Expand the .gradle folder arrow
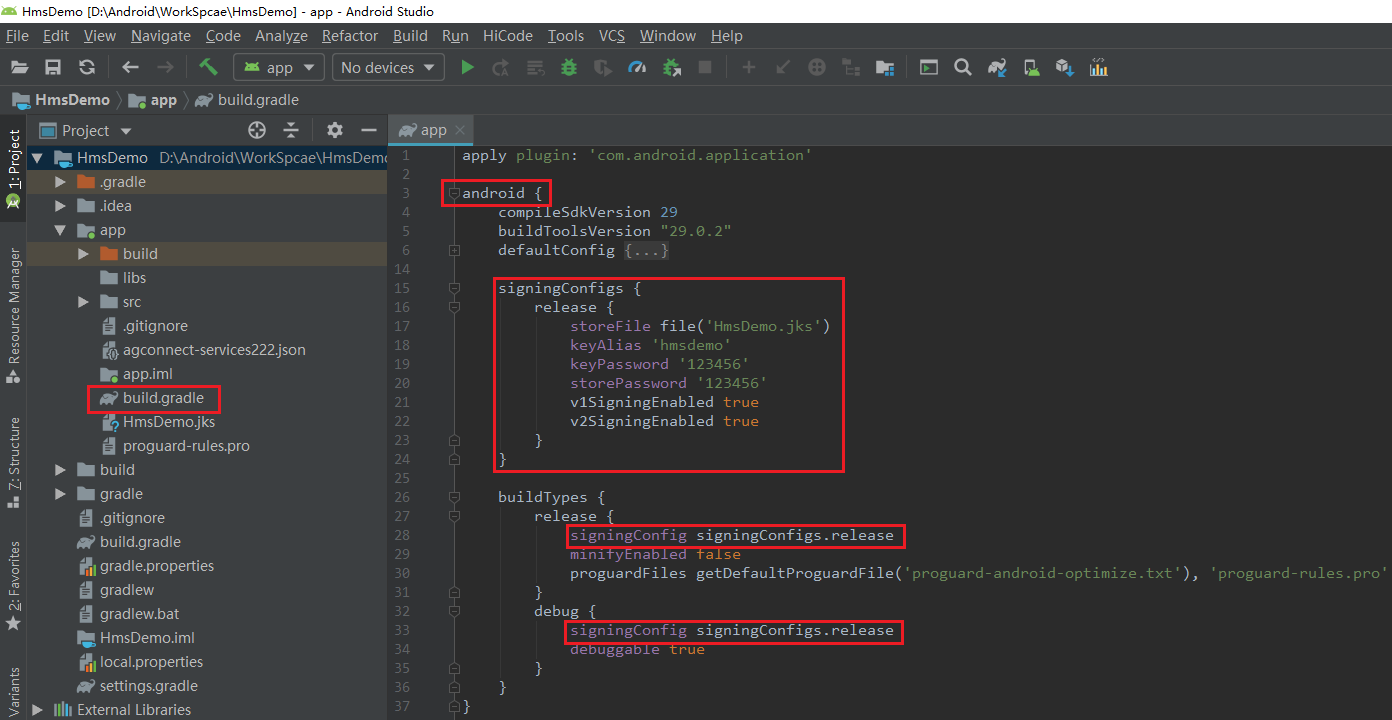This screenshot has width=1392, height=720. (x=60, y=182)
